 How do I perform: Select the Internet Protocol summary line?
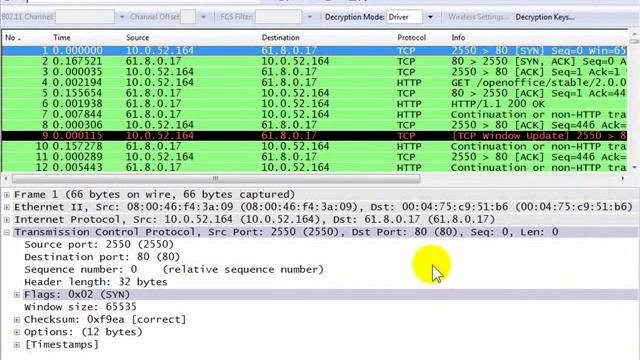[x=254, y=220]
